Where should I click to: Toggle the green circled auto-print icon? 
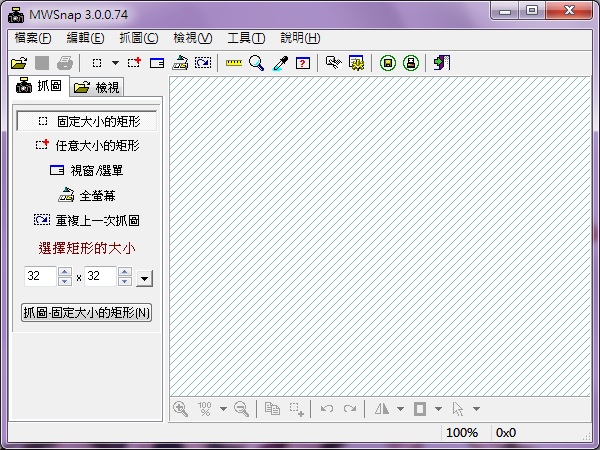point(411,63)
